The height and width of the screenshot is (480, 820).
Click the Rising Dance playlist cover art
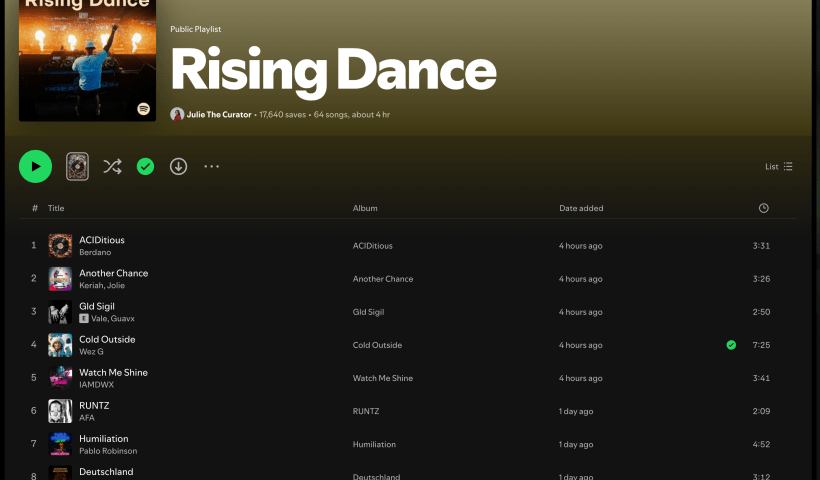tap(87, 60)
